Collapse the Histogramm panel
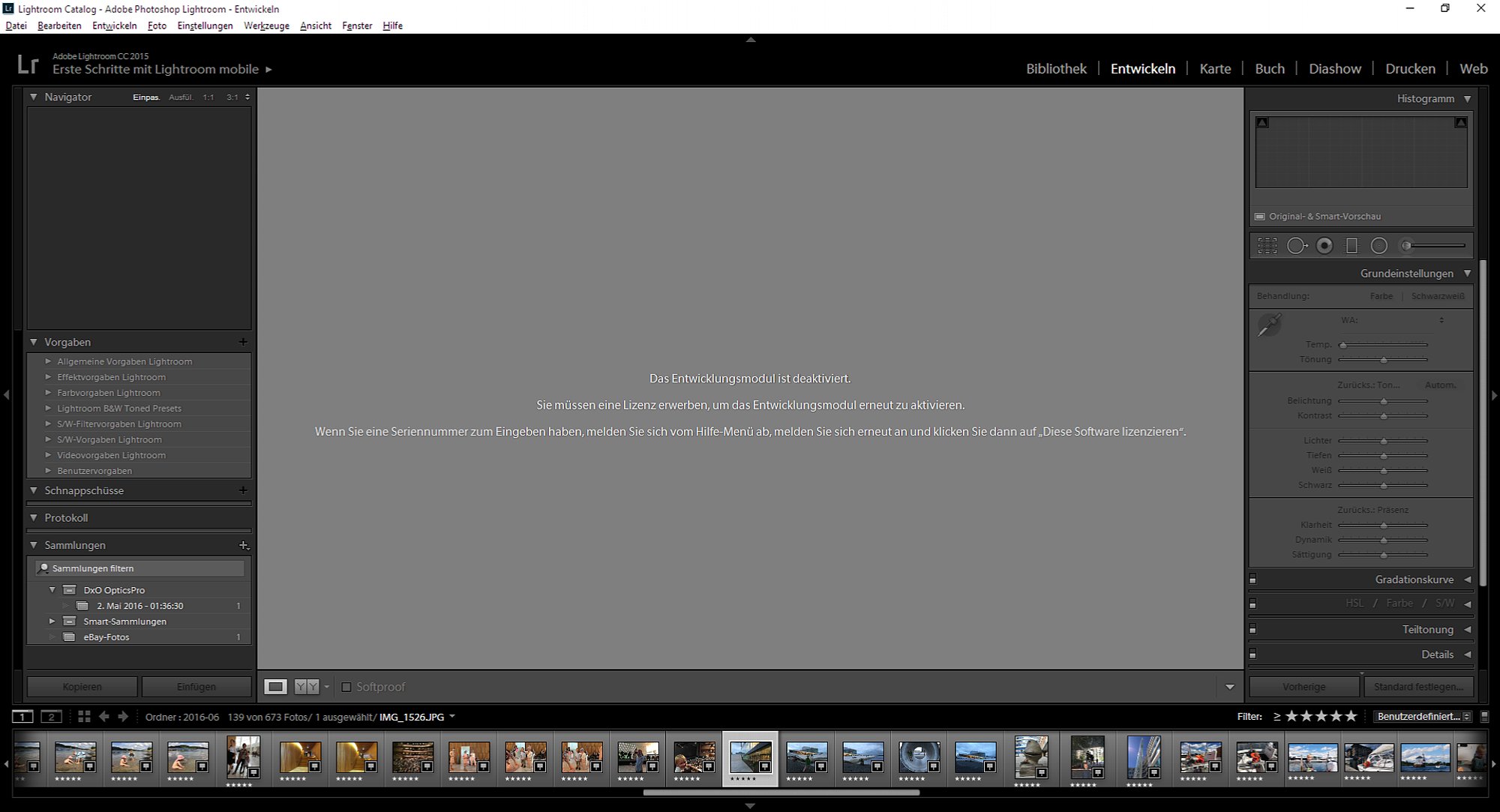 1467,99
